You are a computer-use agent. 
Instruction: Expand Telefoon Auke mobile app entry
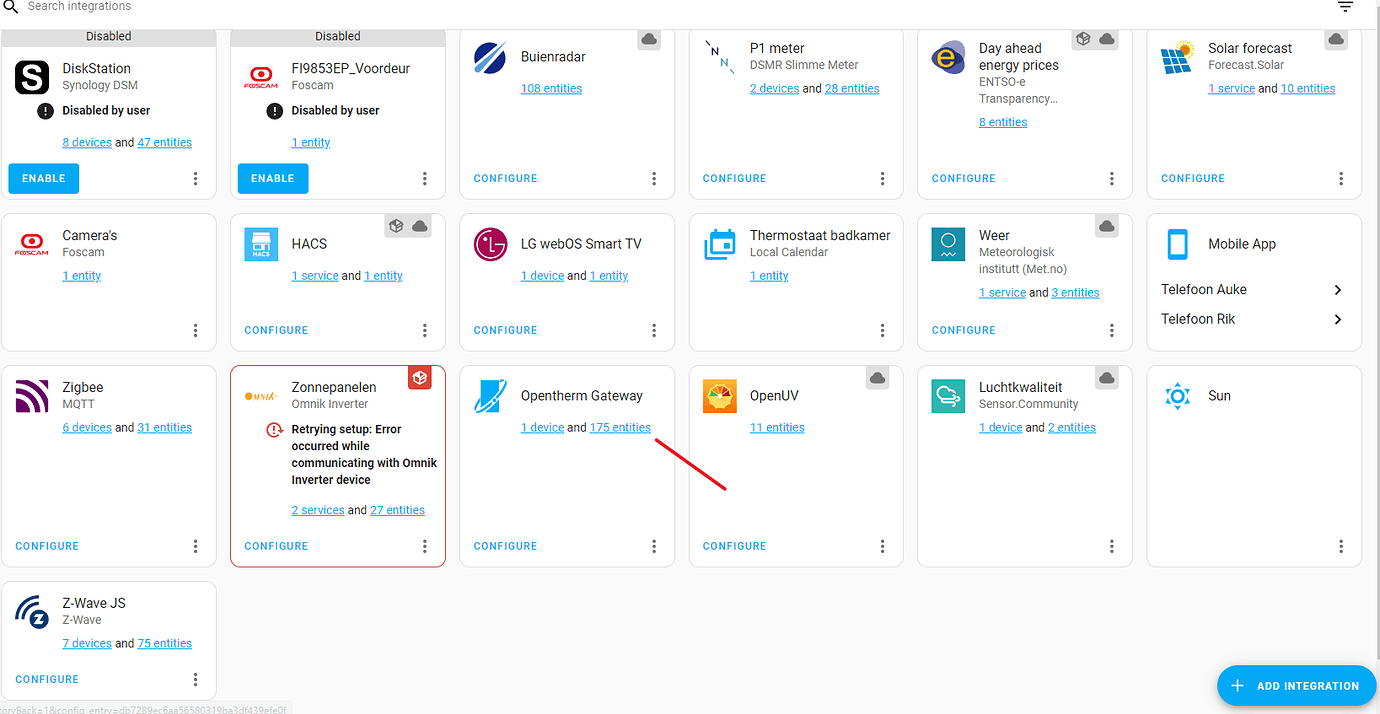click(x=1254, y=289)
